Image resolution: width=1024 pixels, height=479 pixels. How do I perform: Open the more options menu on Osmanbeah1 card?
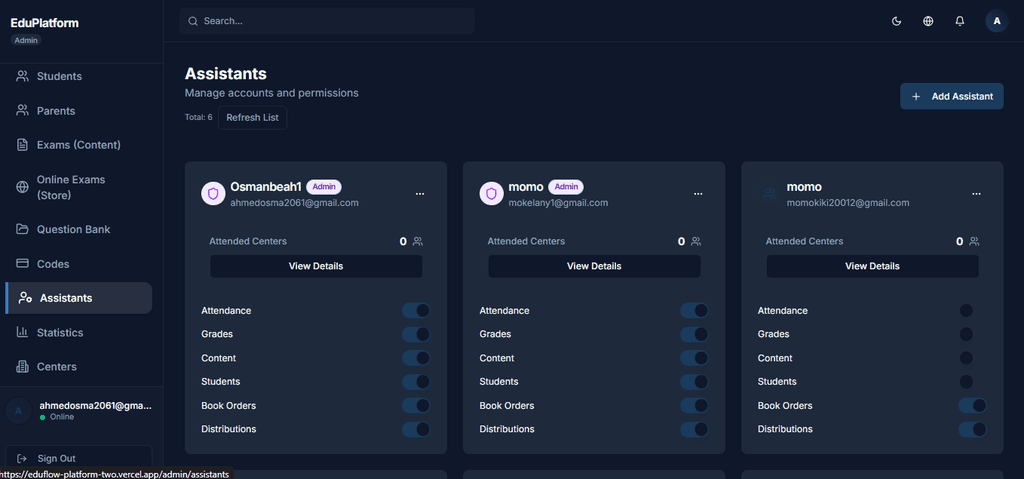(x=420, y=193)
